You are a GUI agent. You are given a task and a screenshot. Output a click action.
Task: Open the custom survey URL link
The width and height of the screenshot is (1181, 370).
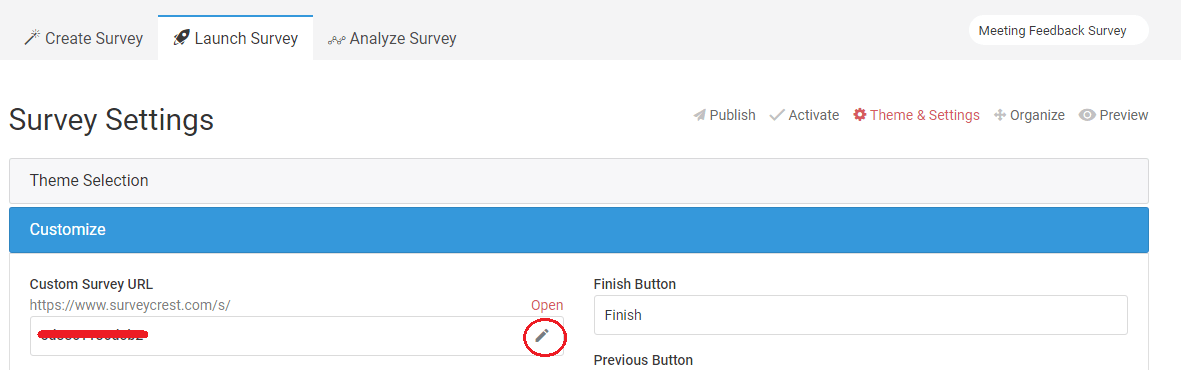click(547, 305)
